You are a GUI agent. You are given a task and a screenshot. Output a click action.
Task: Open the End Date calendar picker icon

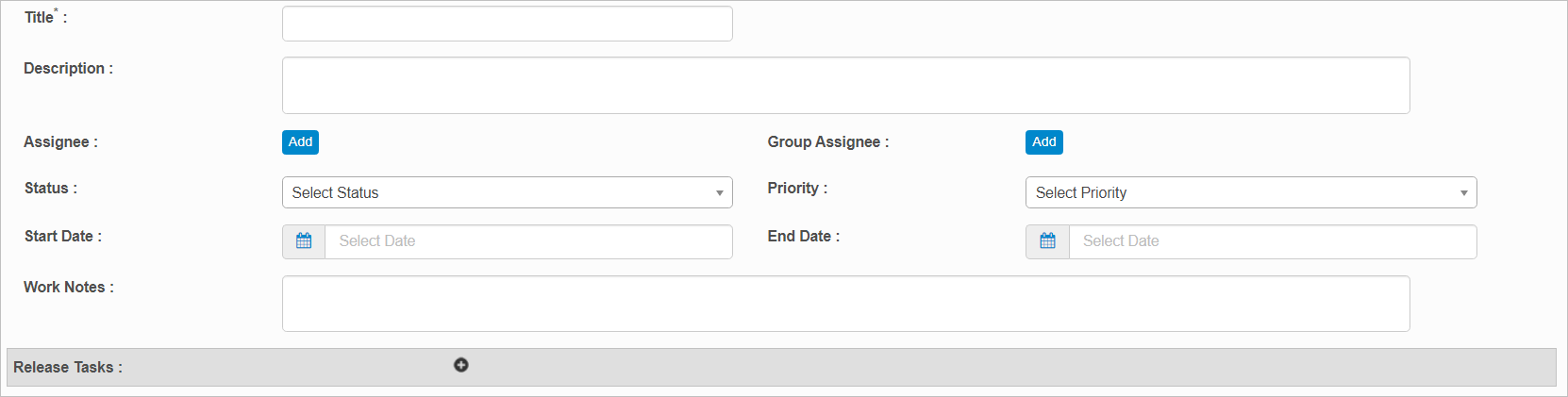(1047, 241)
